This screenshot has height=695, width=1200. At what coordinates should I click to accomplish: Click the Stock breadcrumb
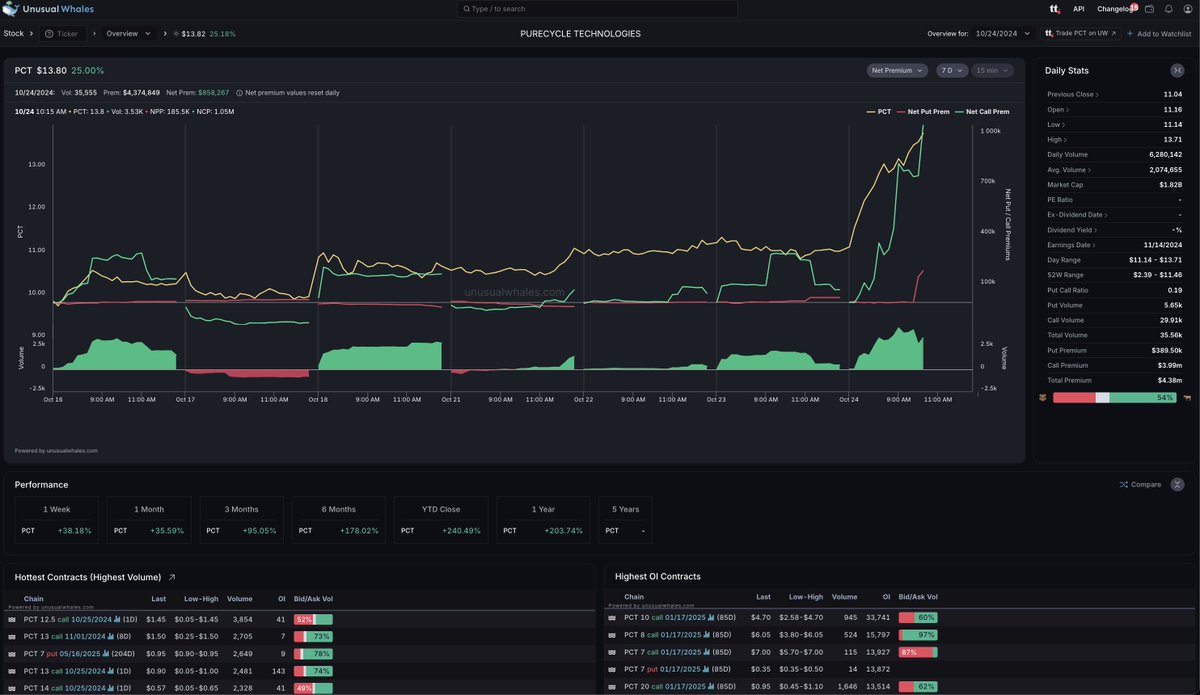[13, 34]
